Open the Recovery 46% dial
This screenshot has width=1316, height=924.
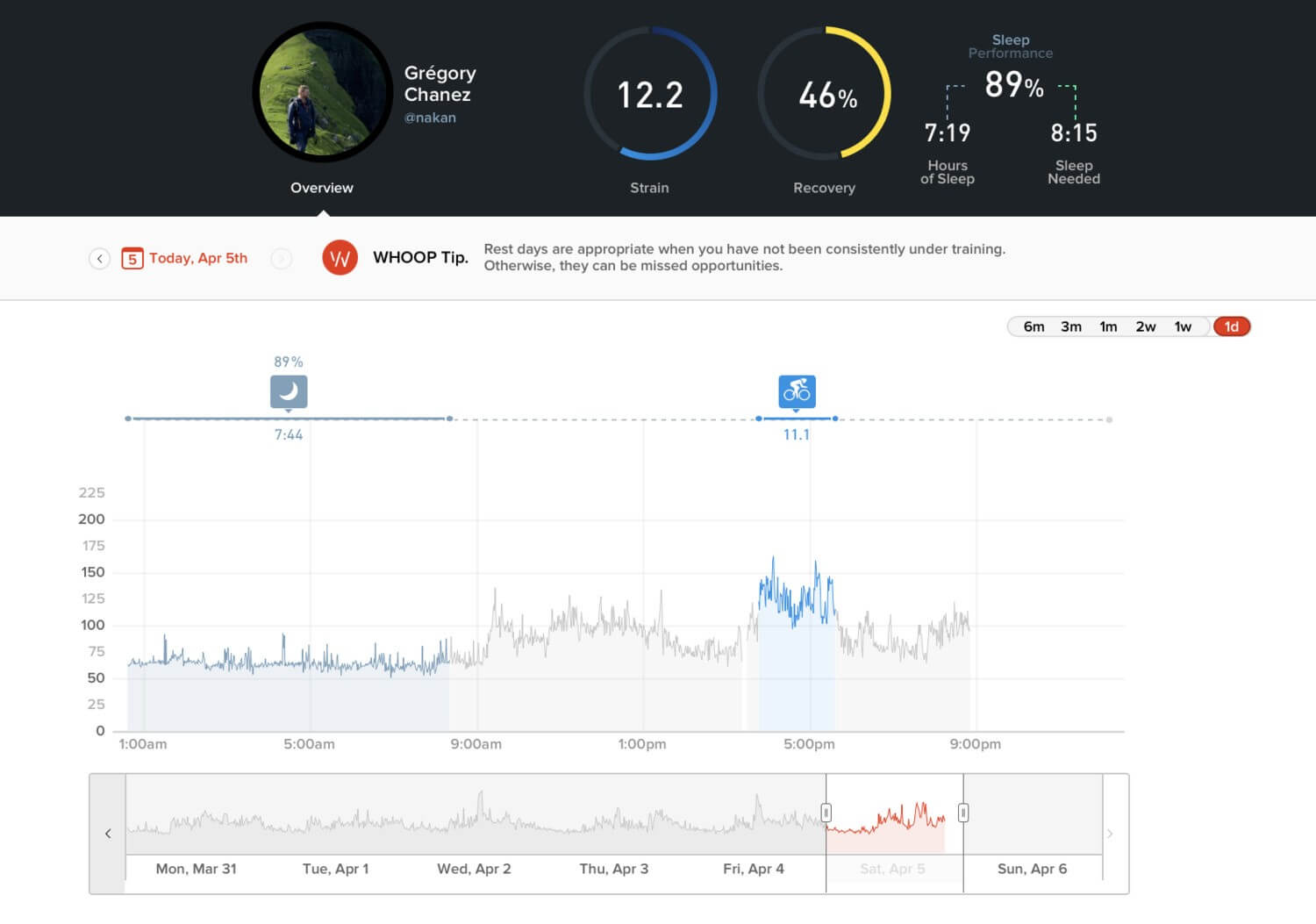pos(825,94)
